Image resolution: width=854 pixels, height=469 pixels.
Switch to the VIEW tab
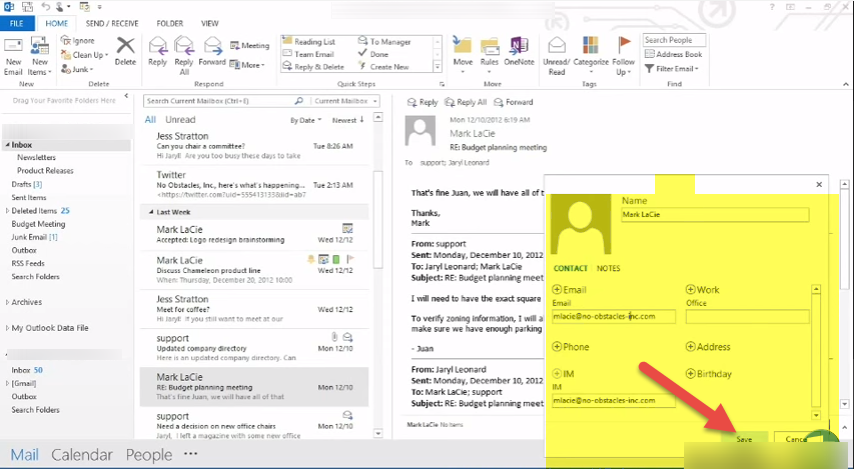click(x=210, y=23)
